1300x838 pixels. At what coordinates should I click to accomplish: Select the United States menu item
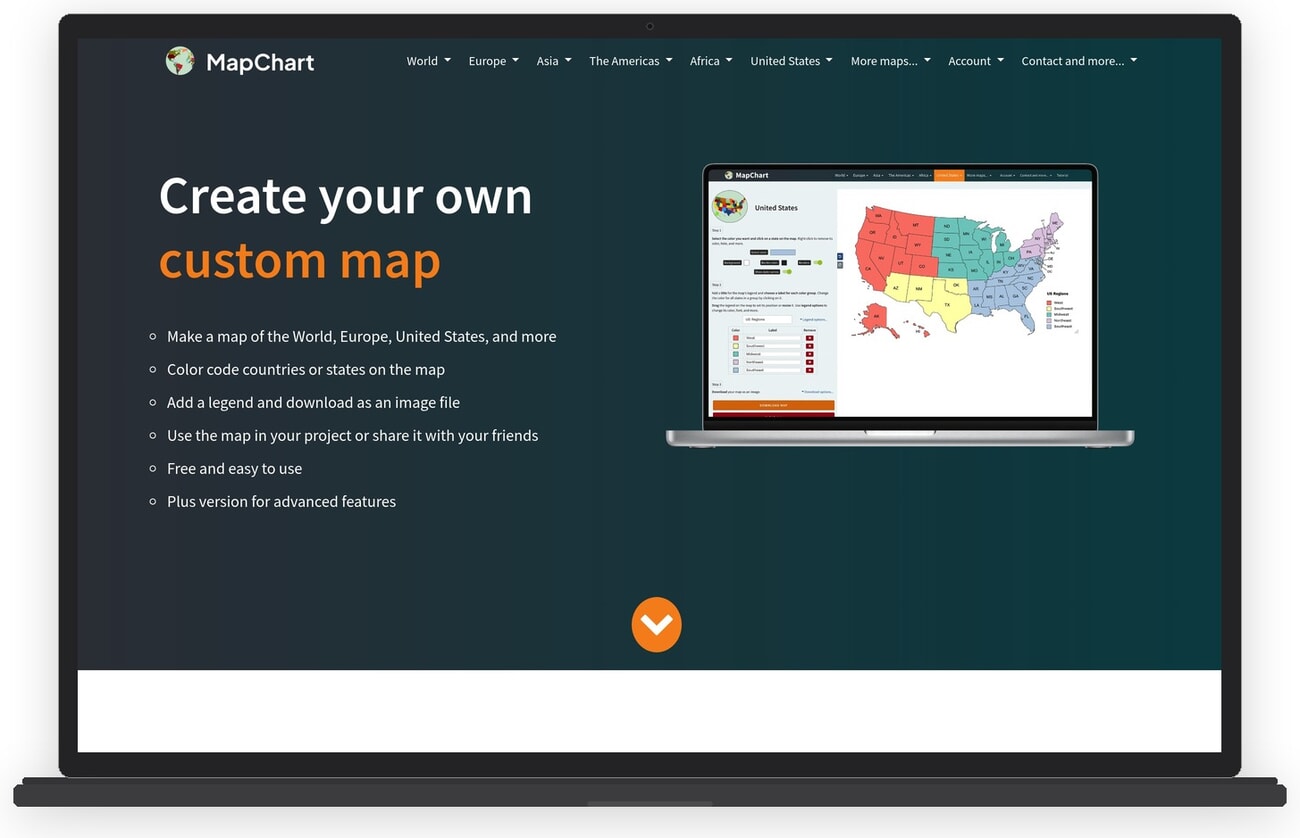(785, 60)
